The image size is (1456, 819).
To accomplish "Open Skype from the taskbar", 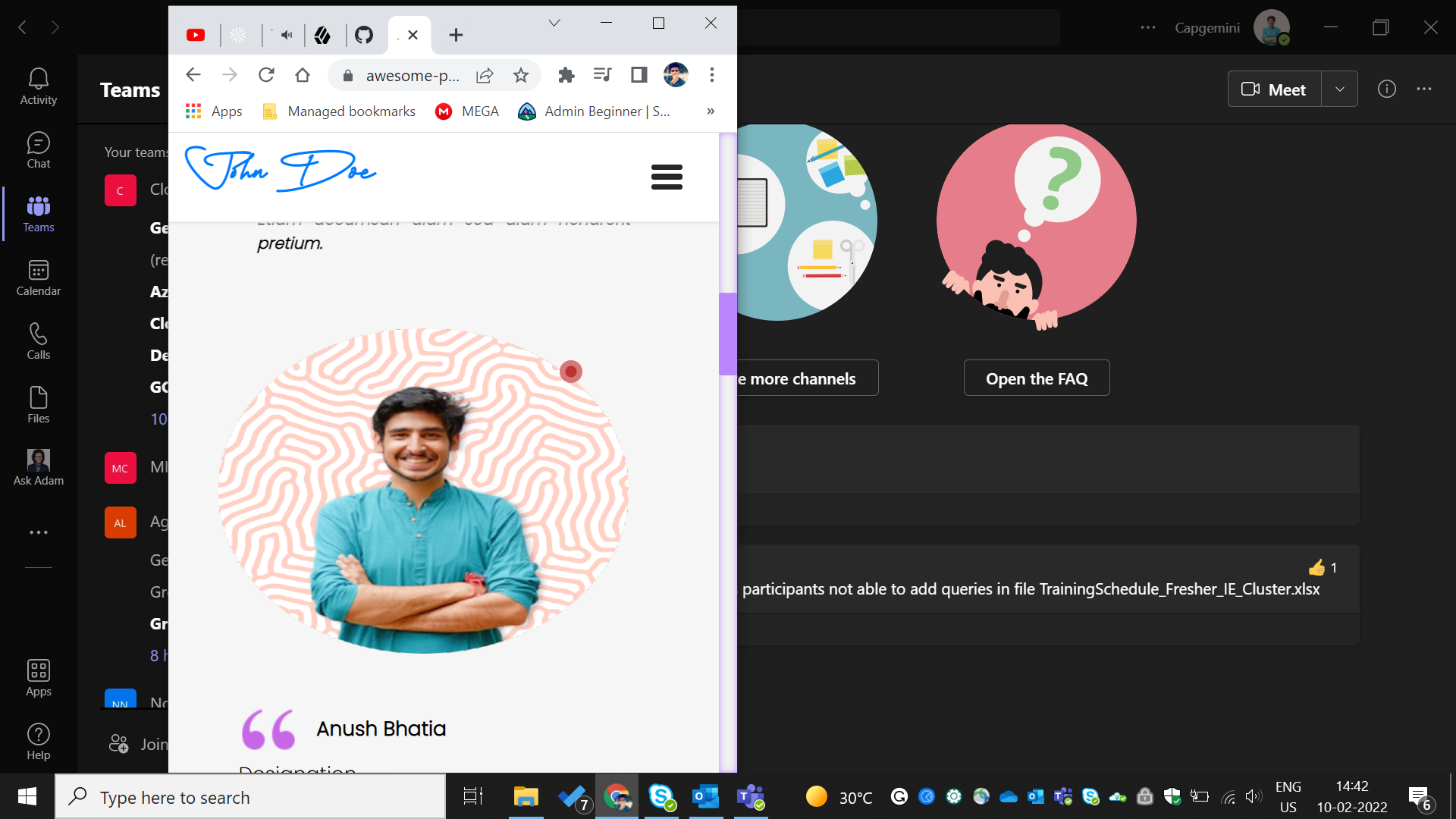I will [x=663, y=796].
